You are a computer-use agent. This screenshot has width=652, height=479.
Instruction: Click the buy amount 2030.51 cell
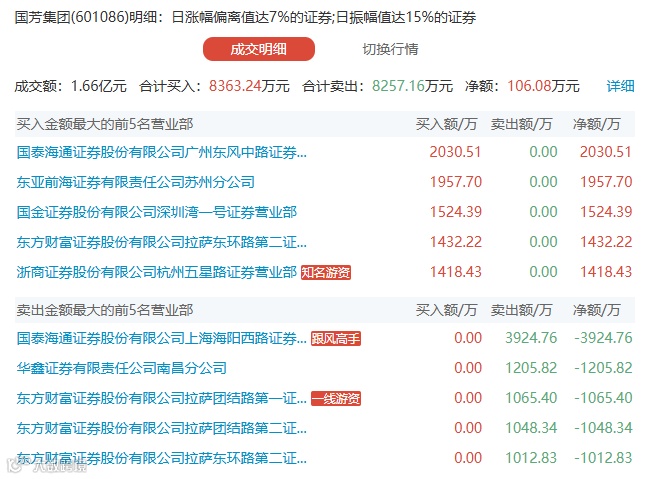tap(455, 152)
